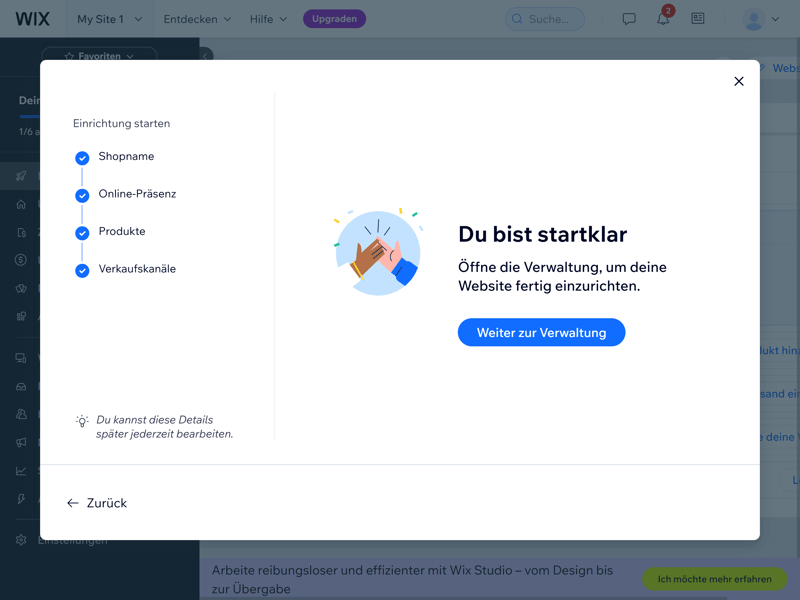Open the My Site 1 dropdown
This screenshot has height=600, width=800.
click(x=109, y=19)
